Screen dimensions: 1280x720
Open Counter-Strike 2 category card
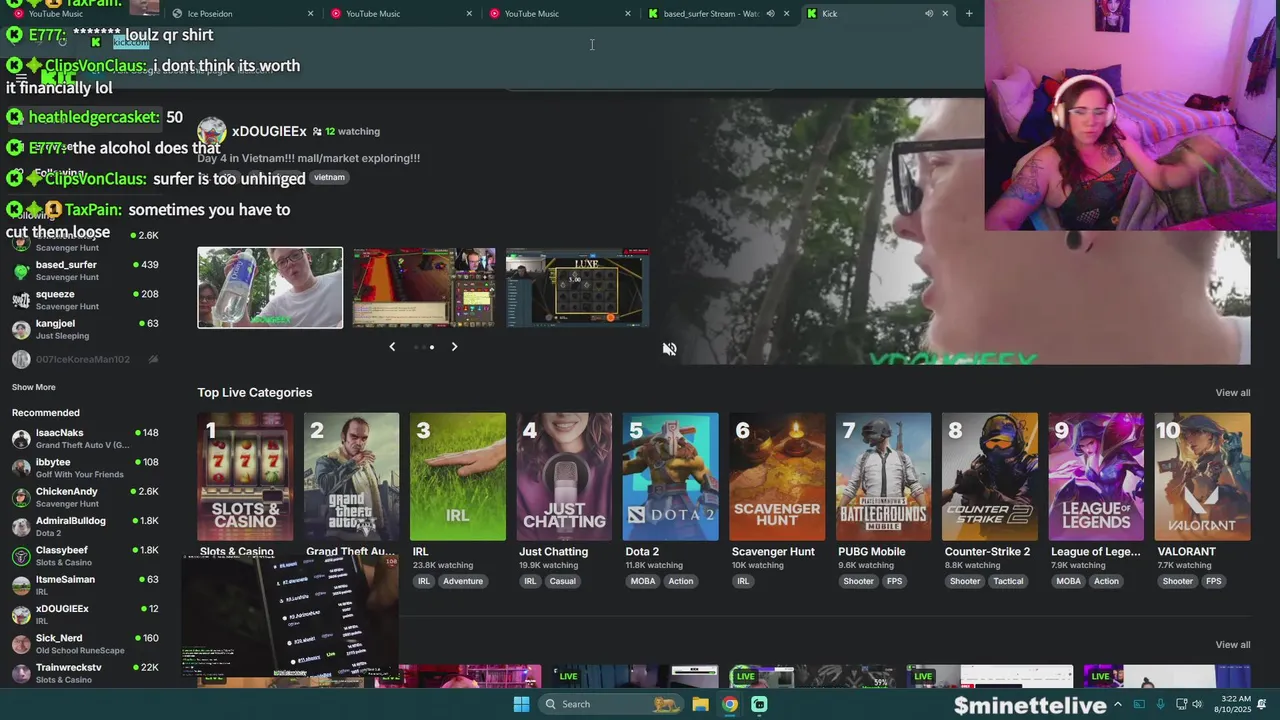989,477
